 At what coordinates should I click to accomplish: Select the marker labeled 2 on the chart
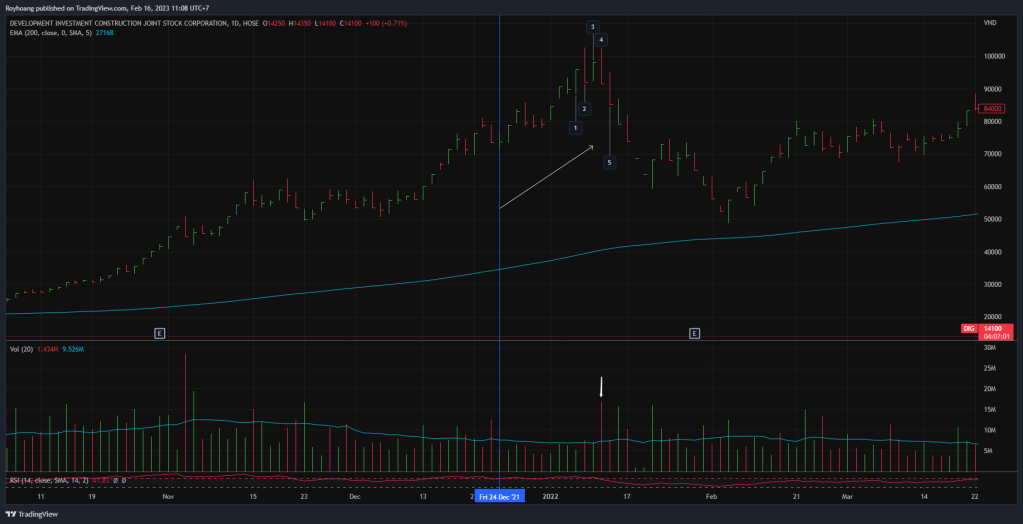(x=584, y=108)
